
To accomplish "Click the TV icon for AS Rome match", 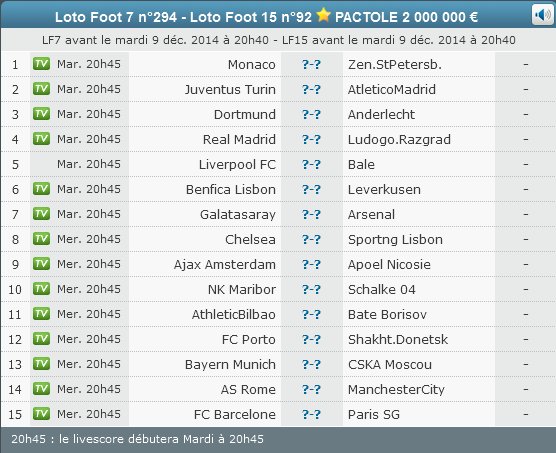I will pos(41,389).
